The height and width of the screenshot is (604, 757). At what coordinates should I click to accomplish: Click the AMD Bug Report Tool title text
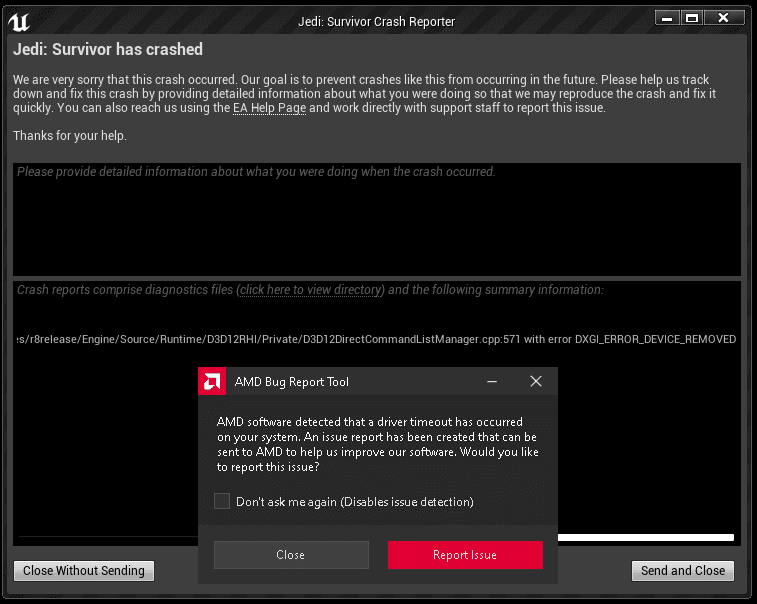click(x=291, y=382)
